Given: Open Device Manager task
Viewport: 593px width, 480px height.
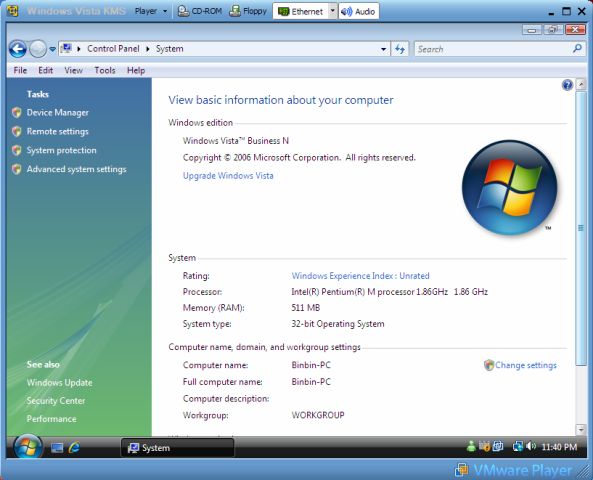Looking at the screenshot, I should pos(57,112).
